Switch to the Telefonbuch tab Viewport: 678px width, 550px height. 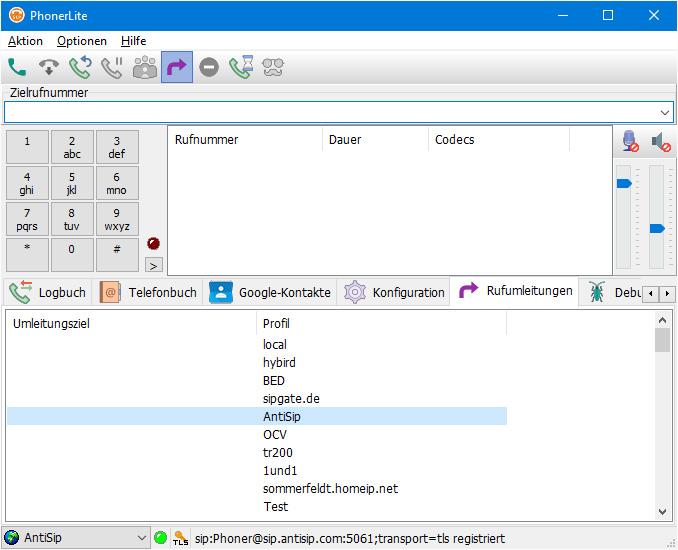click(148, 293)
